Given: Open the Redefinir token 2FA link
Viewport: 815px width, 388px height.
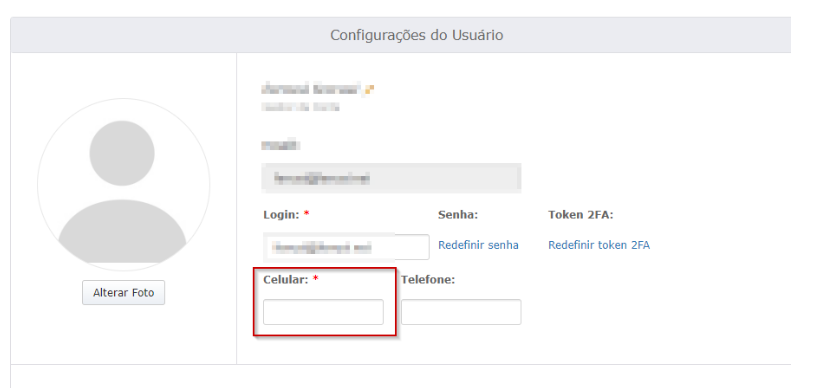Looking at the screenshot, I should [599, 245].
